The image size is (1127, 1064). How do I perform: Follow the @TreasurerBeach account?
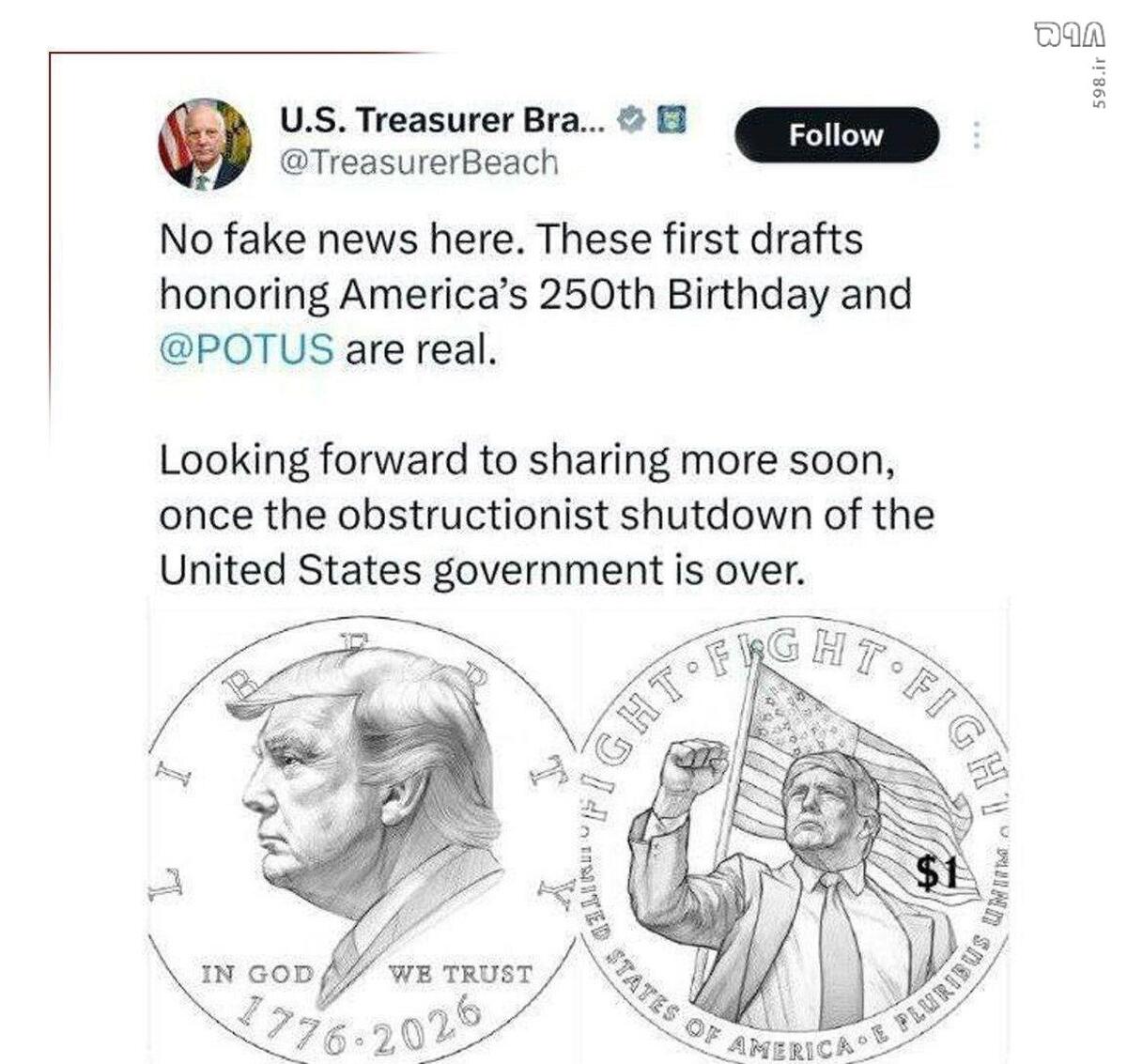[836, 135]
